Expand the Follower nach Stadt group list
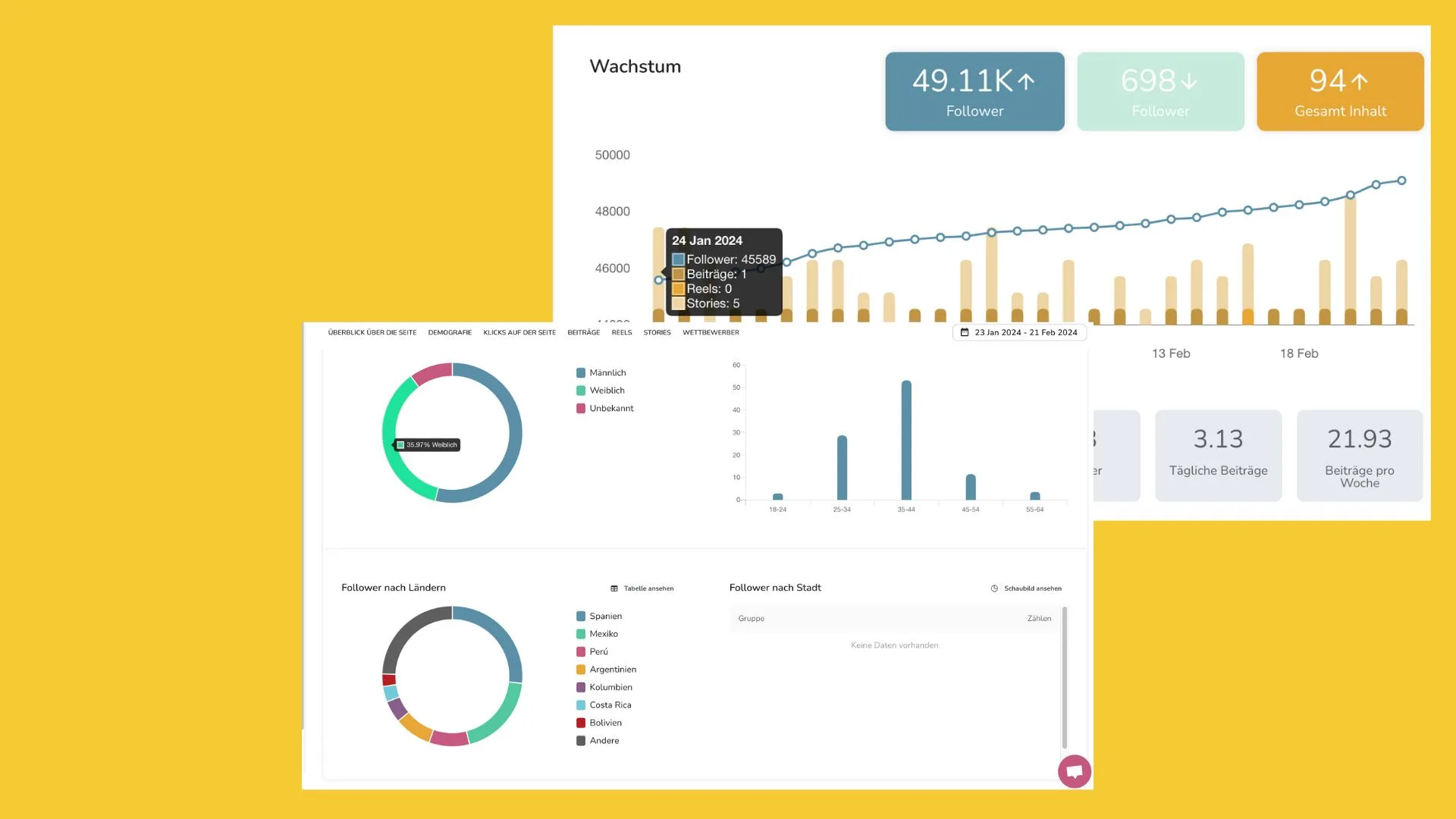This screenshot has width=1456, height=819. [x=751, y=618]
